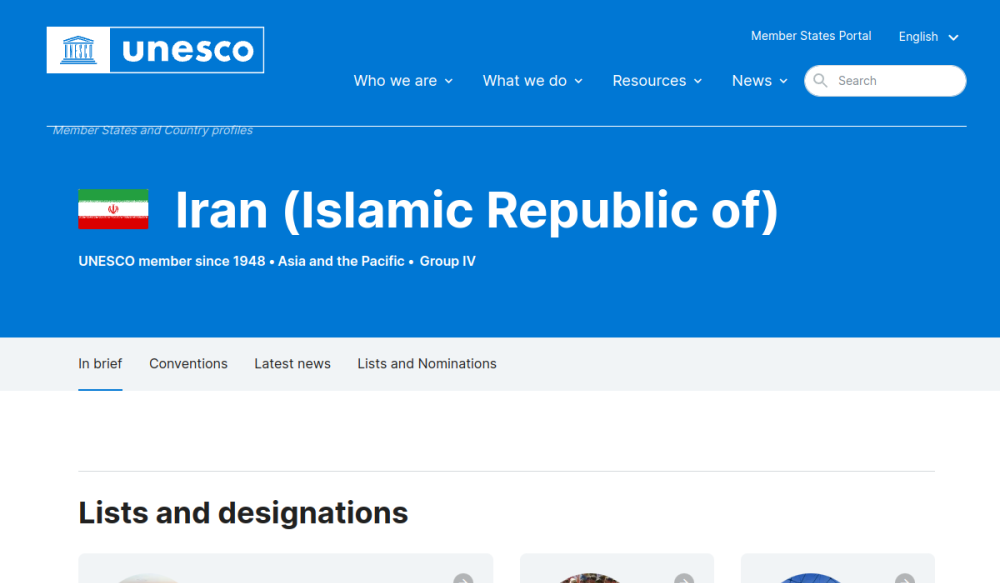Expand the Who we are menu

point(403,81)
